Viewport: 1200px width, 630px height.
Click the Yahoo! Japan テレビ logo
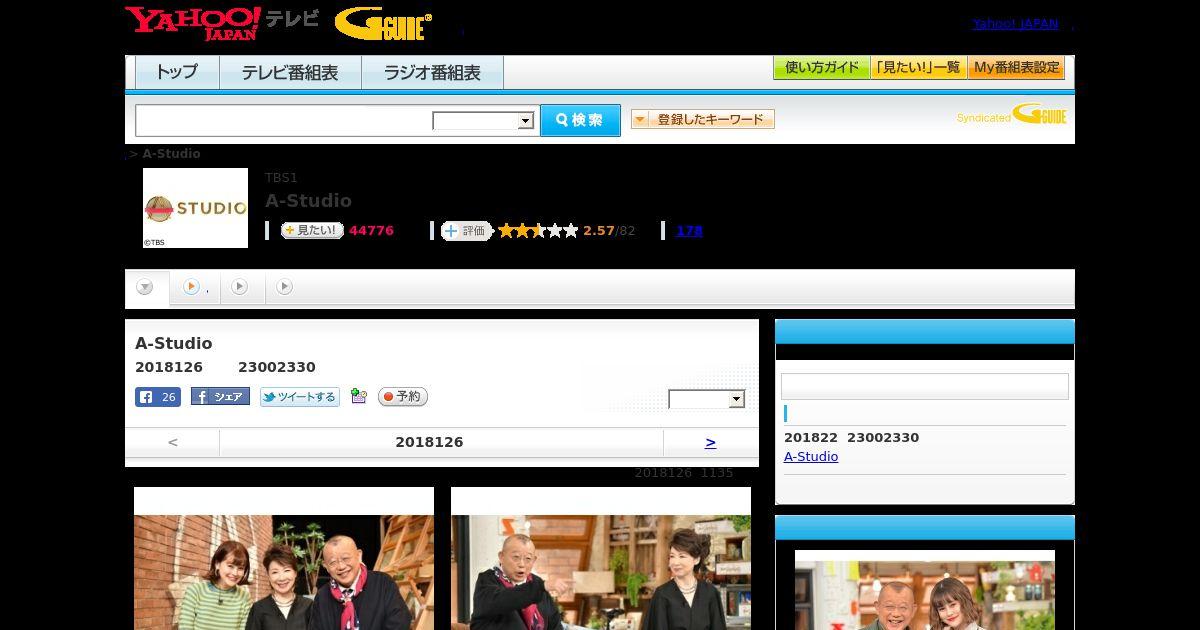[x=222, y=23]
